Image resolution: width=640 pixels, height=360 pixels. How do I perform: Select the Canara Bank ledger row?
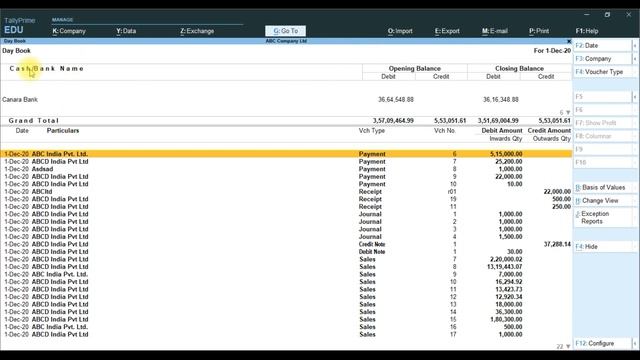286,100
